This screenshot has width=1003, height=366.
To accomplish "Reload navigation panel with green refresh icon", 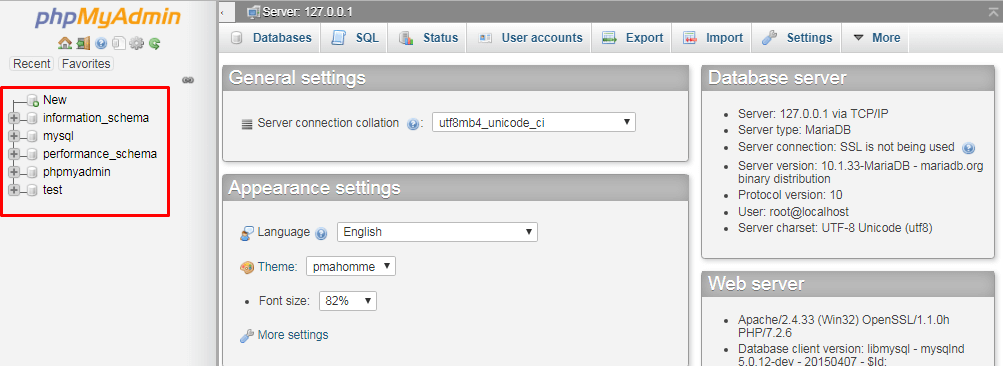I will (154, 44).
